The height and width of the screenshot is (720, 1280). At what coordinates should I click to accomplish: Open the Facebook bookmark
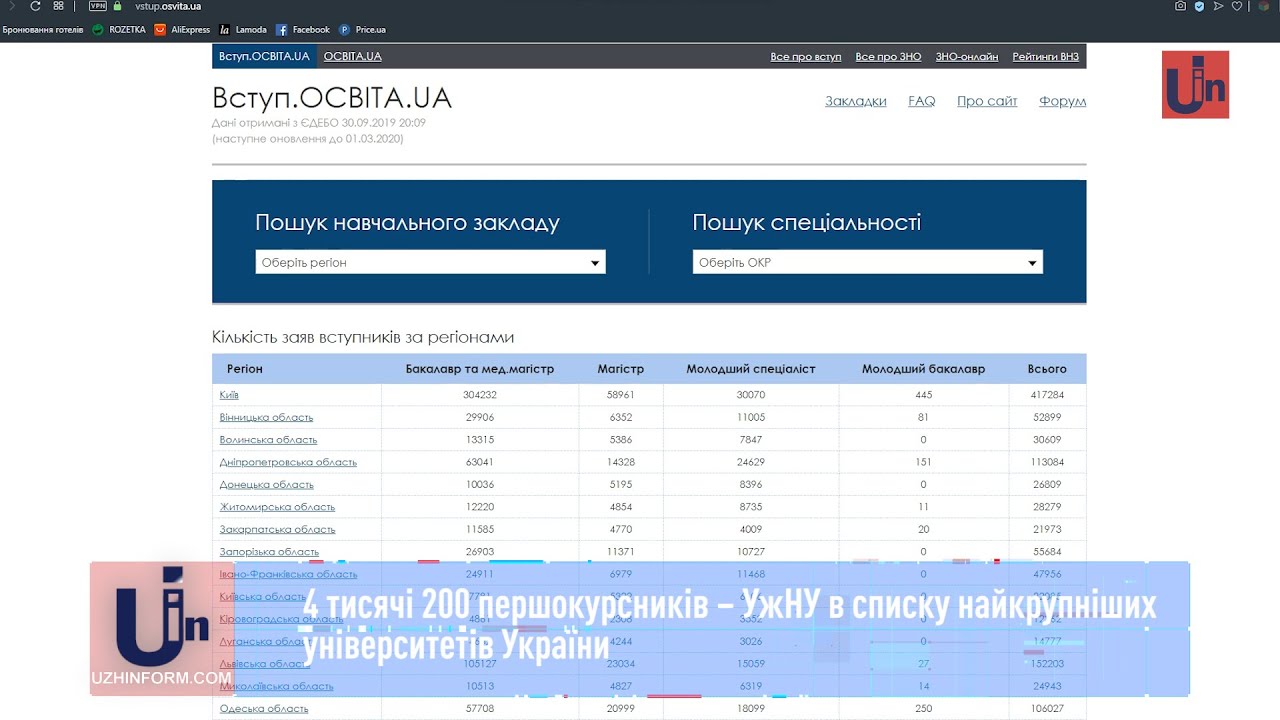pos(303,30)
